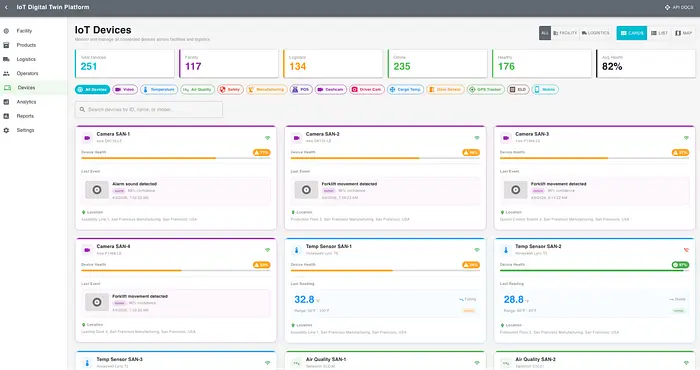This screenshot has height=370, width=700.
Task: Switch to Map view
Action: click(x=683, y=33)
